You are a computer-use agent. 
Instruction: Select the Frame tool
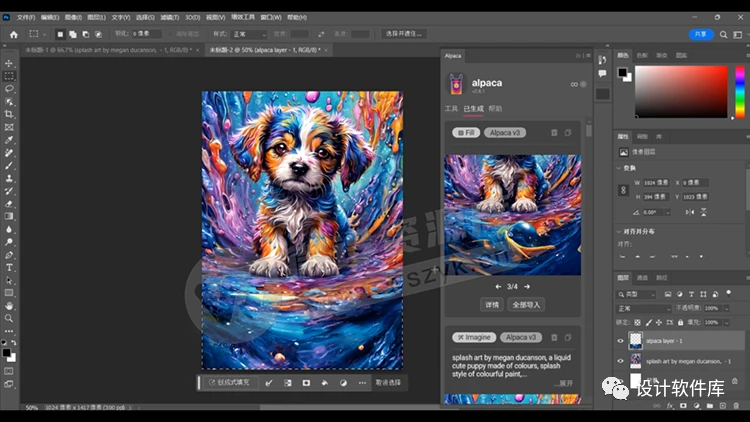tap(9, 127)
